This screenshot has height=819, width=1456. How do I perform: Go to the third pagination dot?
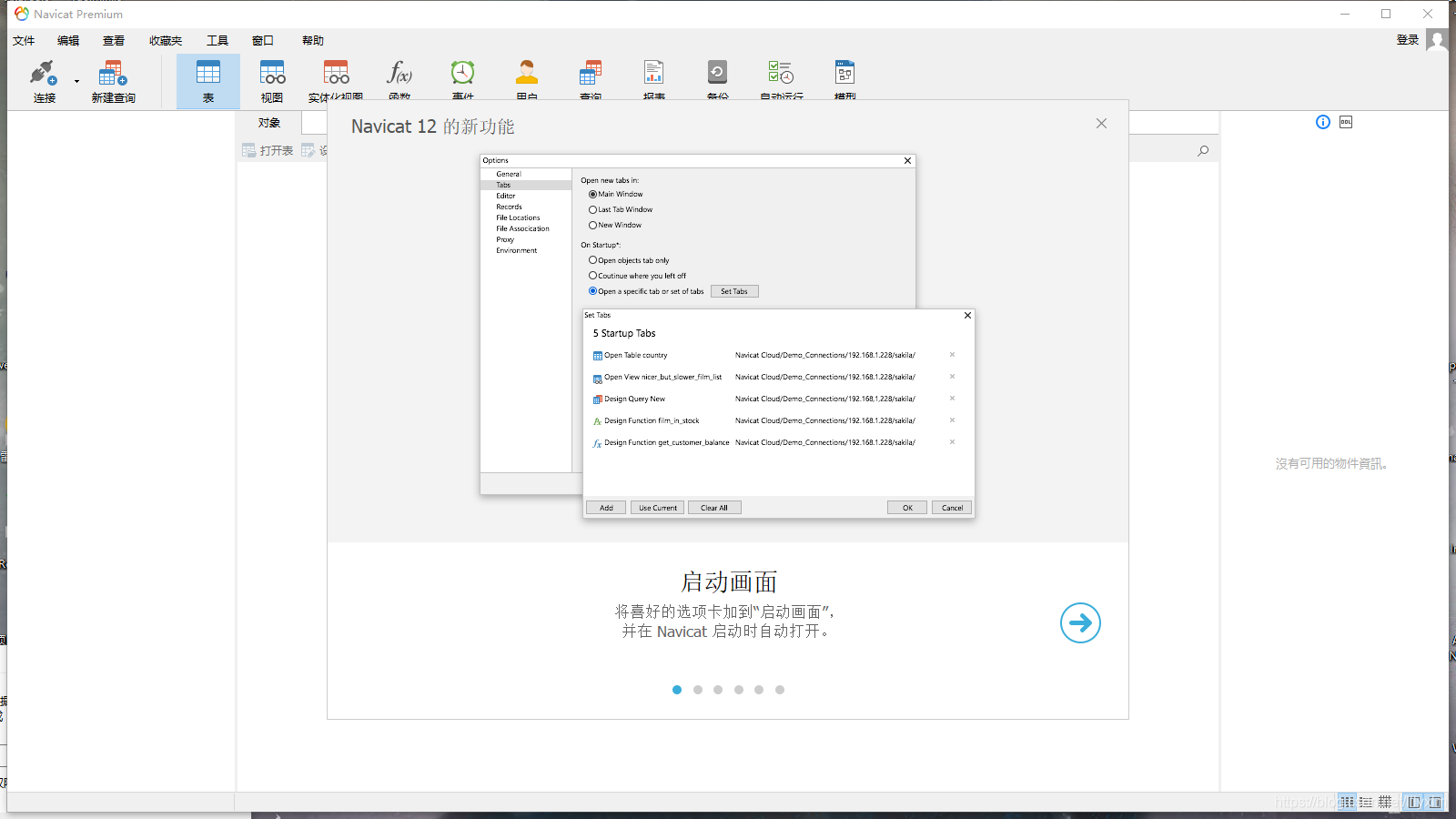click(x=718, y=690)
